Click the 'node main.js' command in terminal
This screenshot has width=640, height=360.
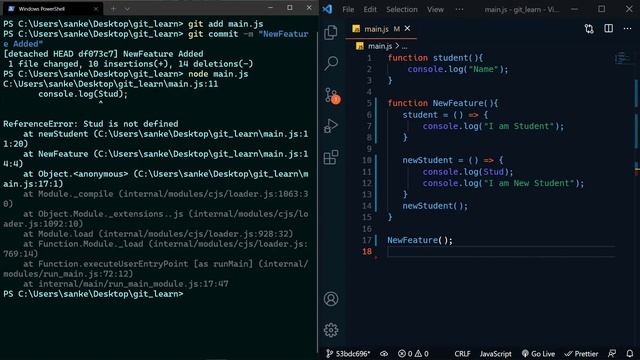(x=218, y=74)
